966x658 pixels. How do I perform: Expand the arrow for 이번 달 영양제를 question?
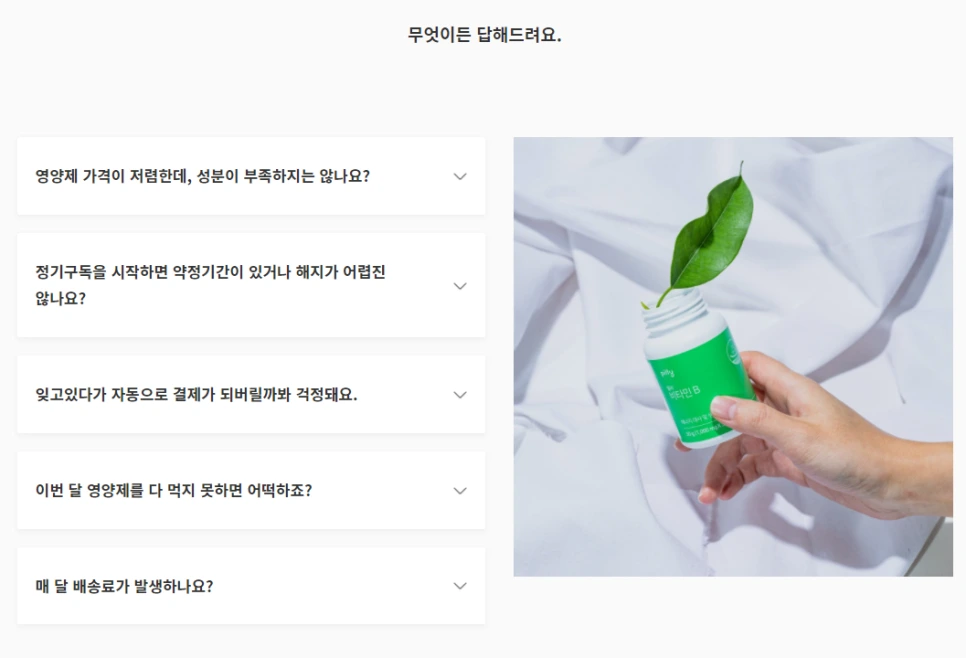pos(460,491)
